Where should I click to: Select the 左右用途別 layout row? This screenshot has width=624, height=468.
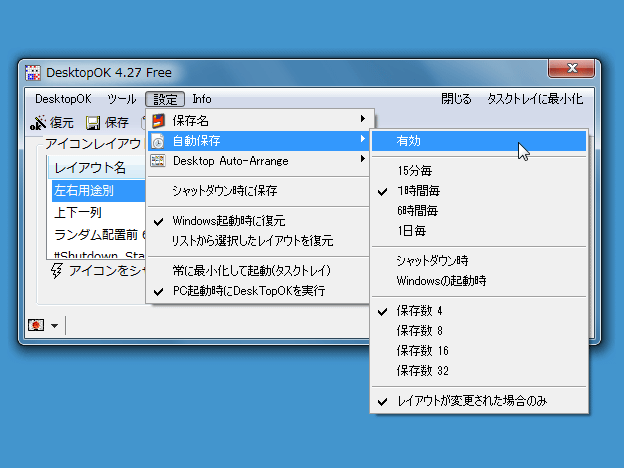pos(98,191)
